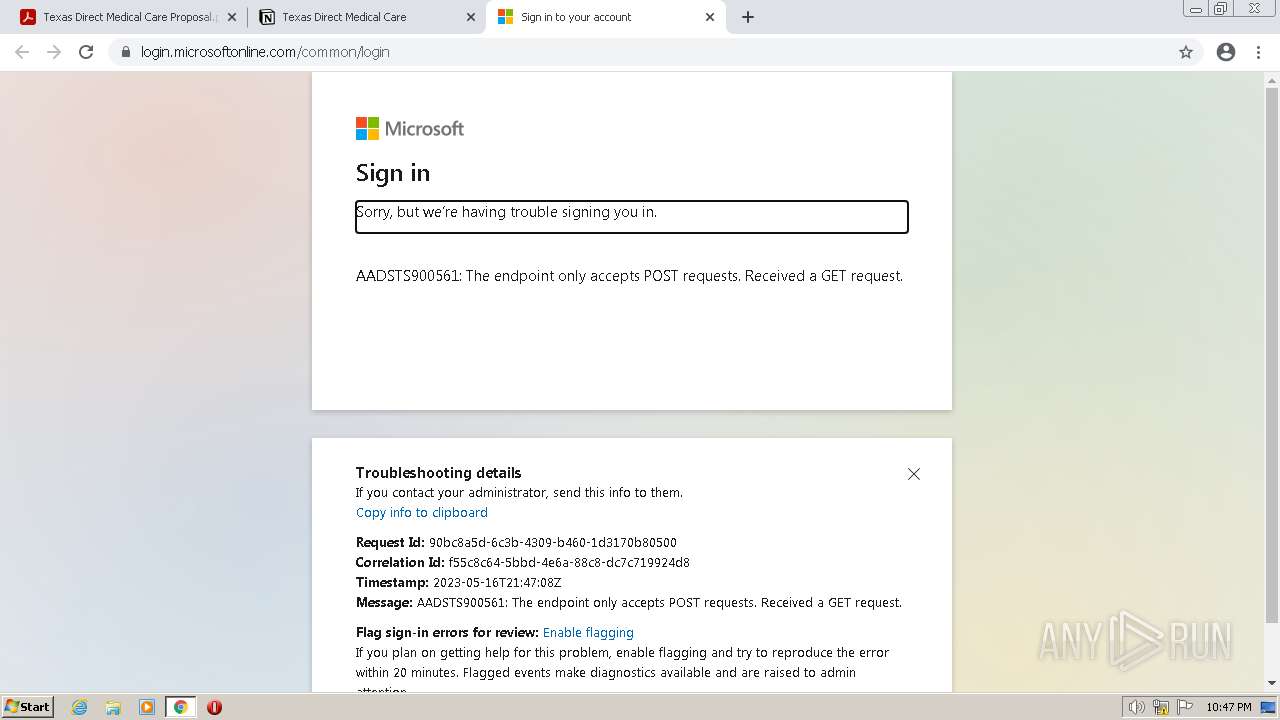This screenshot has height=720, width=1280.
Task: Go forward to next page
Action: click(x=54, y=52)
